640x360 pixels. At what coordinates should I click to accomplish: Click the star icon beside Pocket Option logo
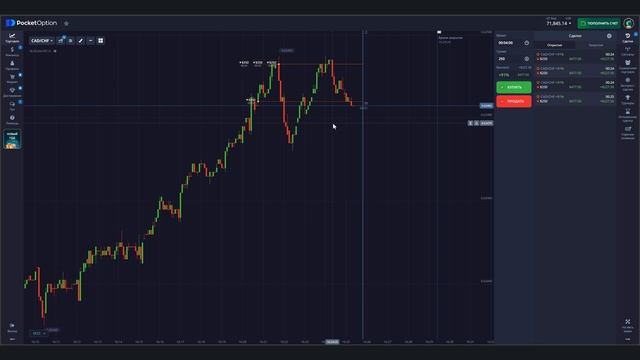[x=67, y=23]
